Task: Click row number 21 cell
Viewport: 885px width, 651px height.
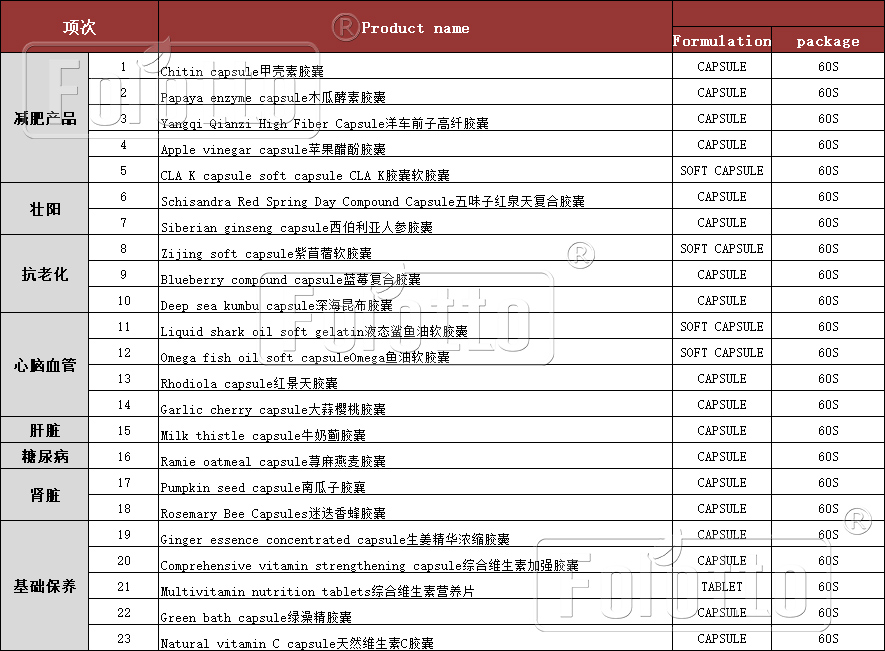Action: point(124,586)
